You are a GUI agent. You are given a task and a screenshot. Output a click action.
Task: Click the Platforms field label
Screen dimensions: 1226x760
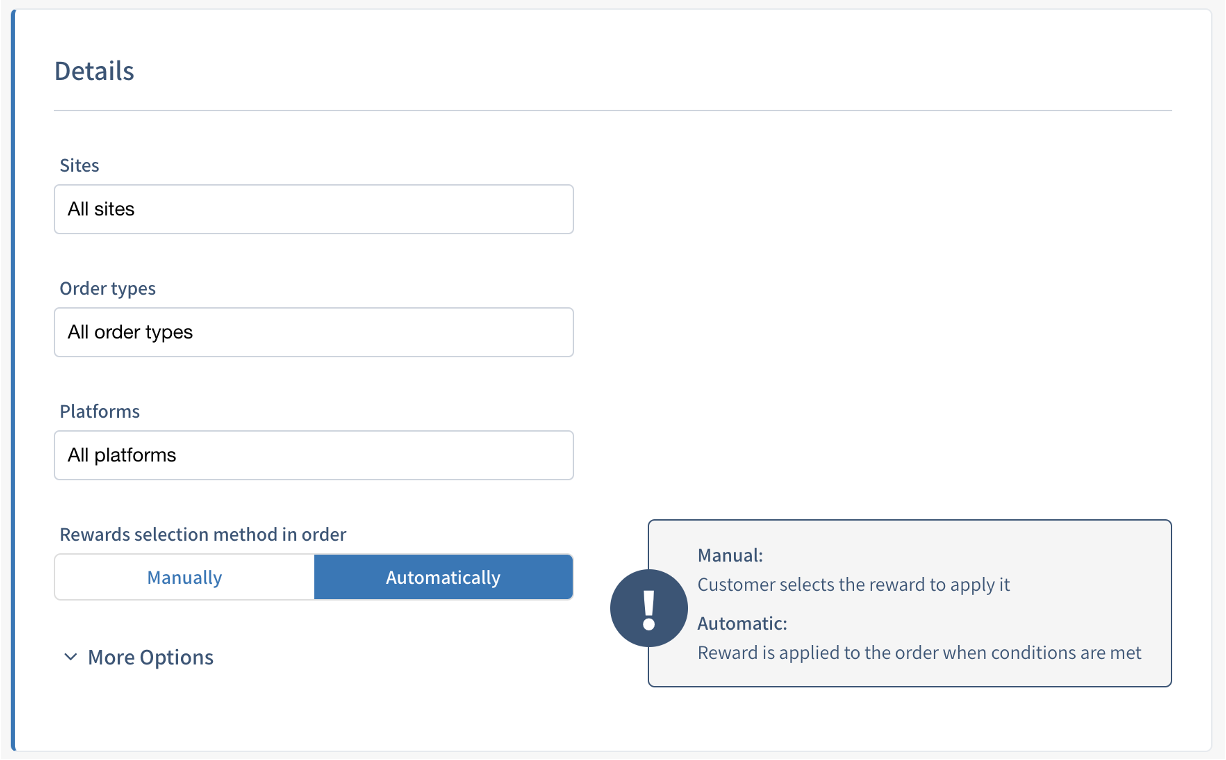[x=100, y=411]
